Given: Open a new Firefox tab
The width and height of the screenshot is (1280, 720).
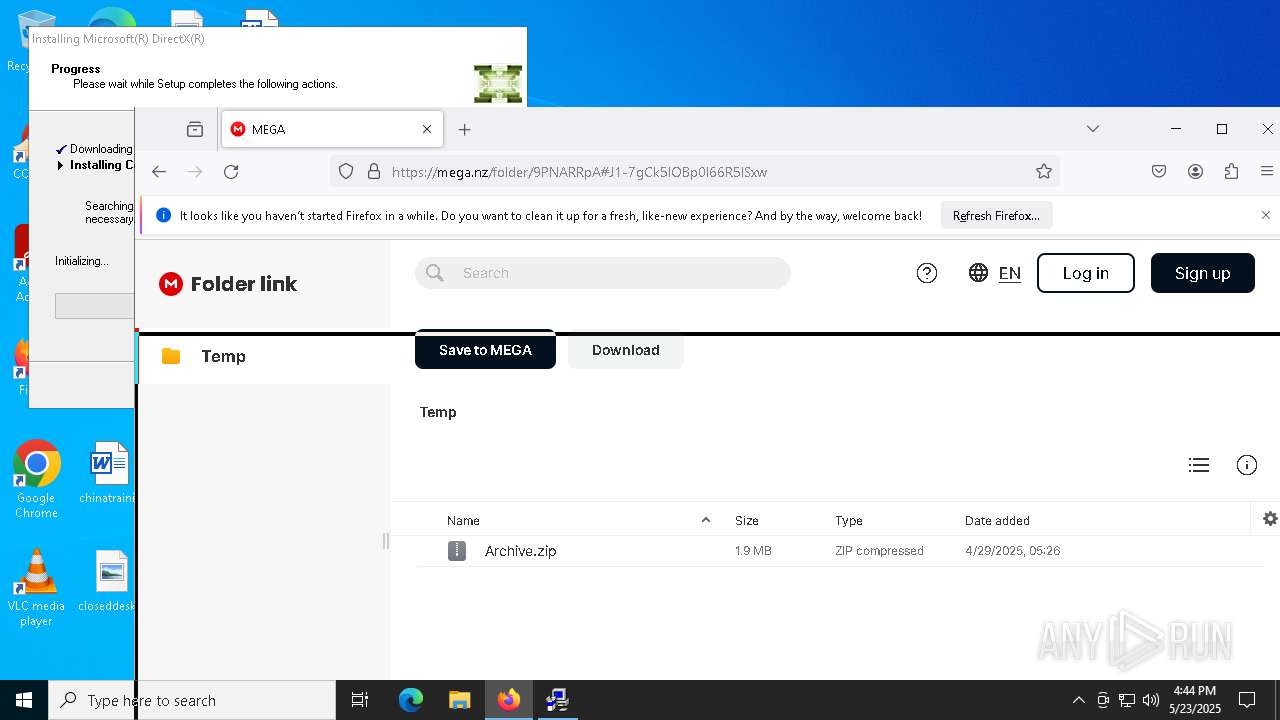Looking at the screenshot, I should (464, 129).
